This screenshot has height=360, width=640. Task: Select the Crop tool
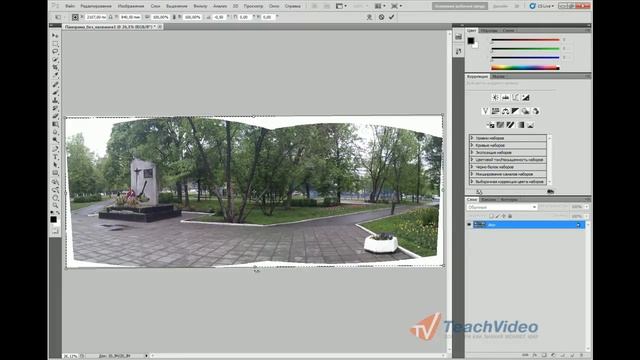tap(55, 67)
